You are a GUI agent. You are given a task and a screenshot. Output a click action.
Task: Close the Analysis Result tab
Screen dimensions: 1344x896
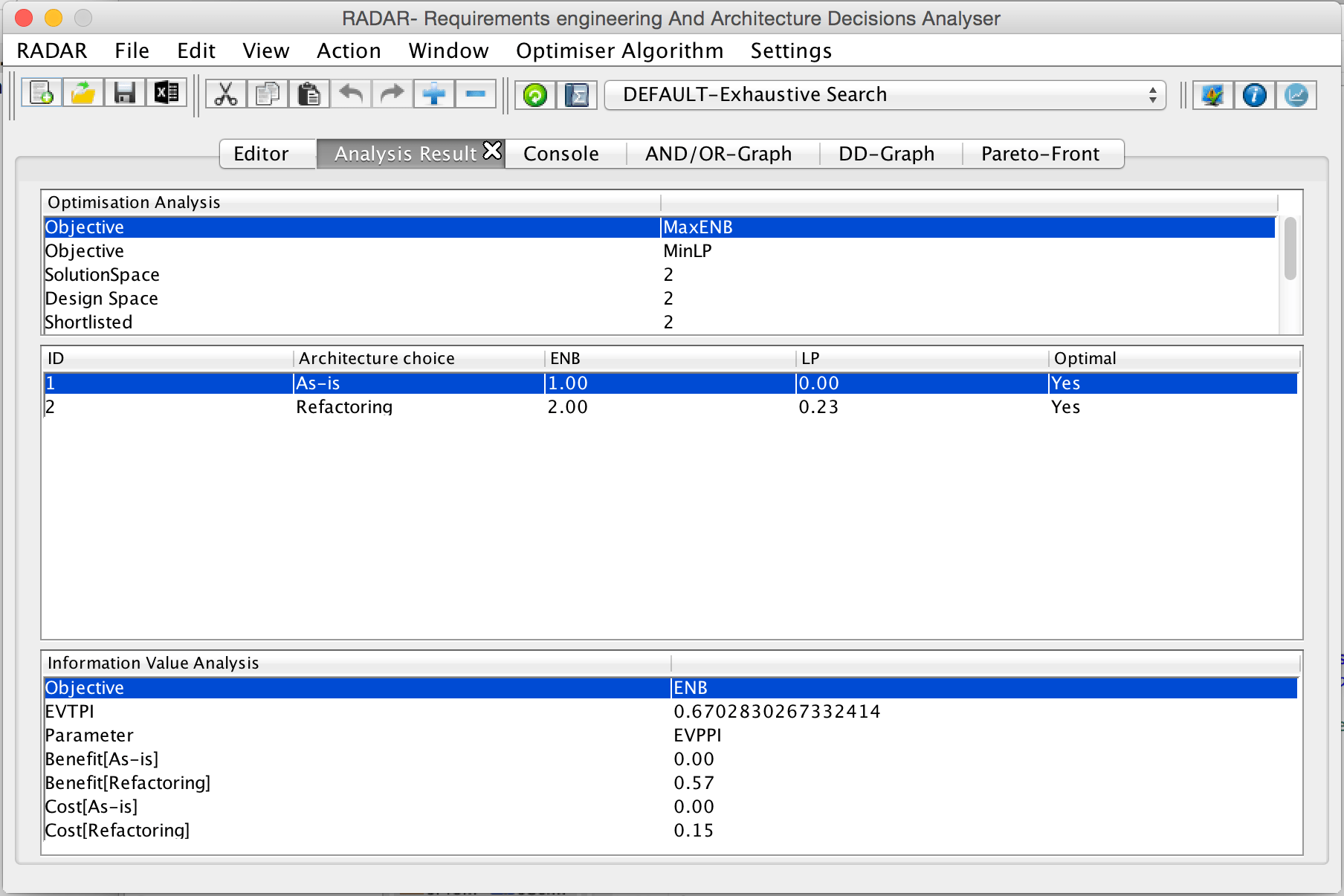pos(493,151)
